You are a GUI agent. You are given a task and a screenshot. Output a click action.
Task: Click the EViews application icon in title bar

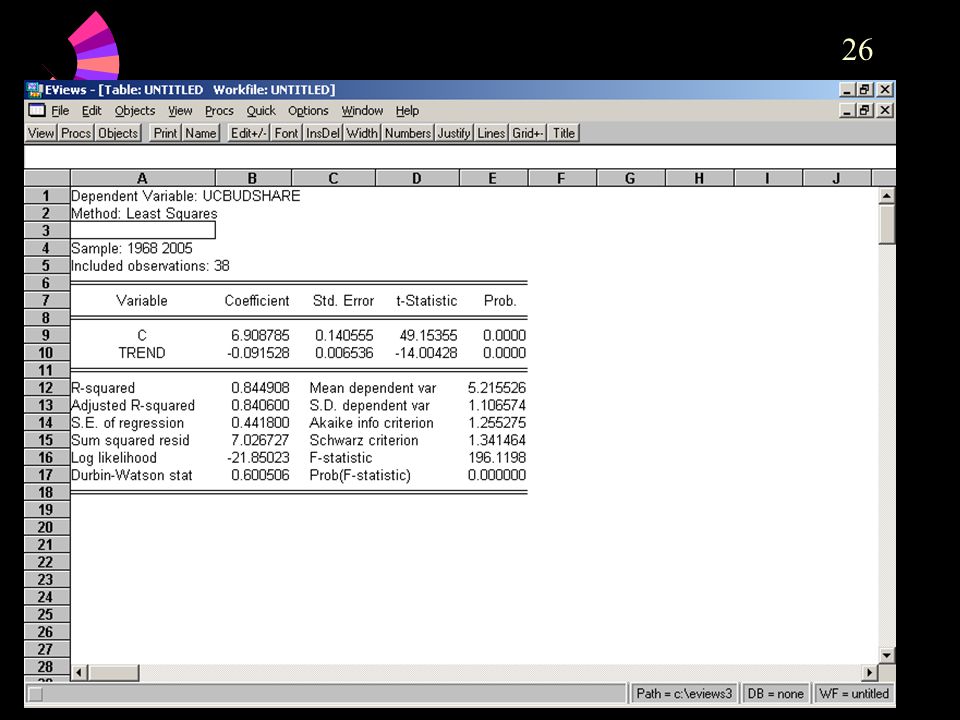pyautogui.click(x=34, y=90)
